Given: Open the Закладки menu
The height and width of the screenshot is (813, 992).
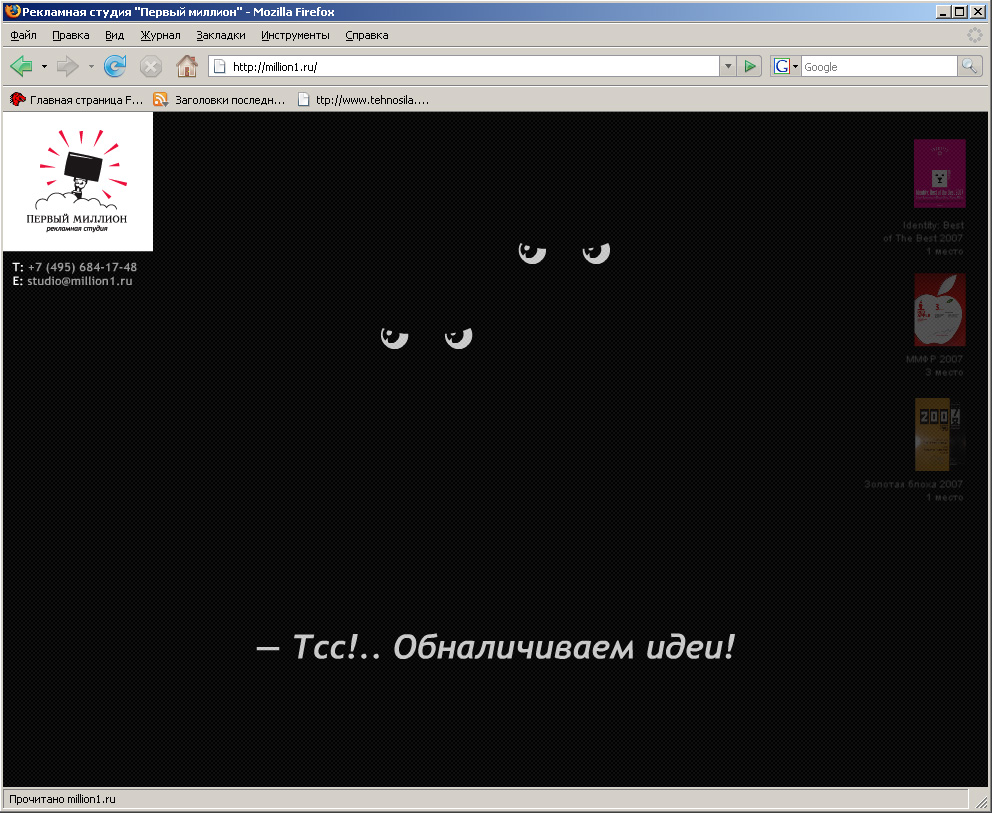Looking at the screenshot, I should pos(221,35).
